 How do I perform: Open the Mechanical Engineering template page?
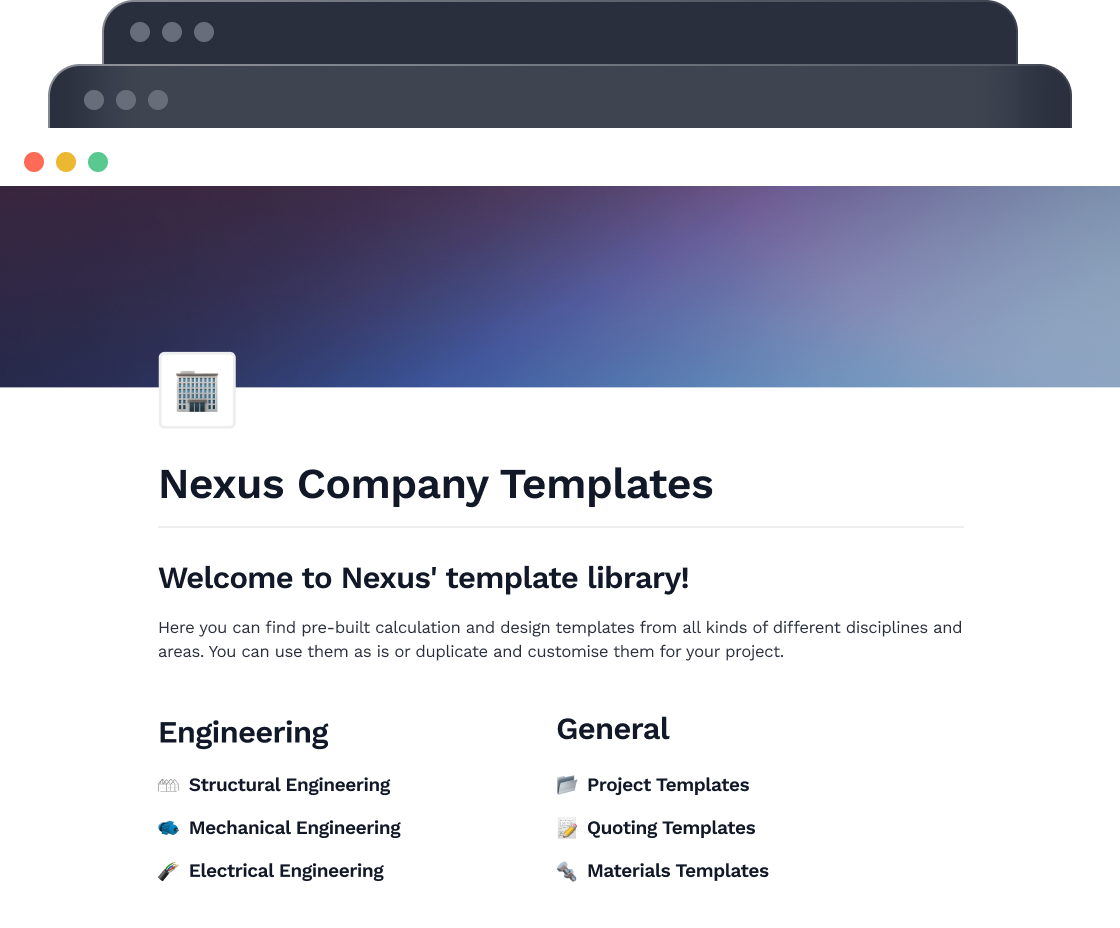(x=295, y=828)
